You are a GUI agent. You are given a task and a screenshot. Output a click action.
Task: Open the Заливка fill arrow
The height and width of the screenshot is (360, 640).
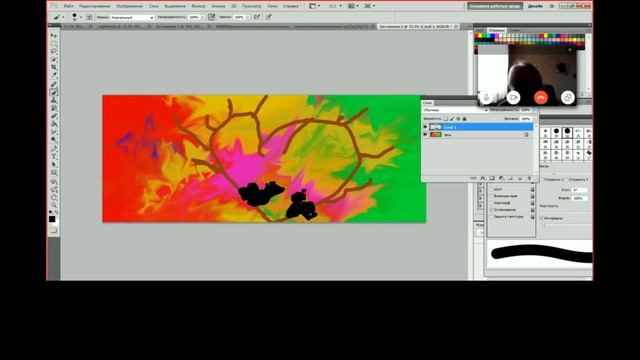click(534, 119)
